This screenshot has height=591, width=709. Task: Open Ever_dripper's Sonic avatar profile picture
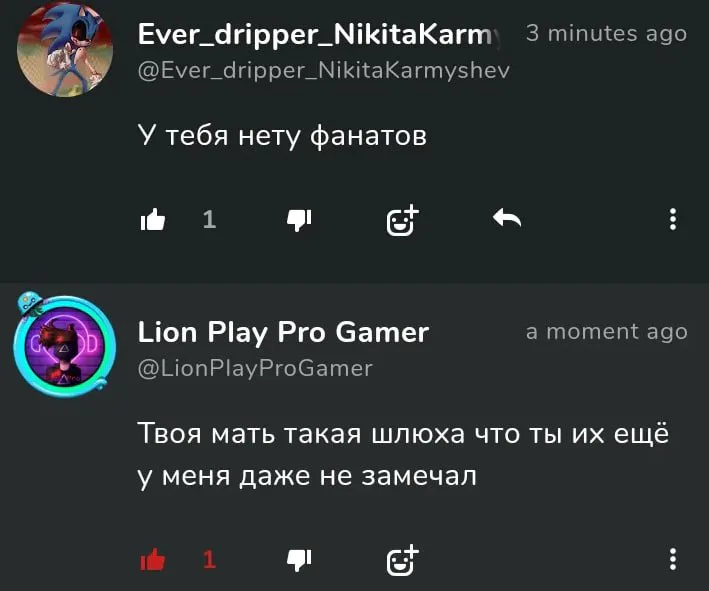(65, 49)
